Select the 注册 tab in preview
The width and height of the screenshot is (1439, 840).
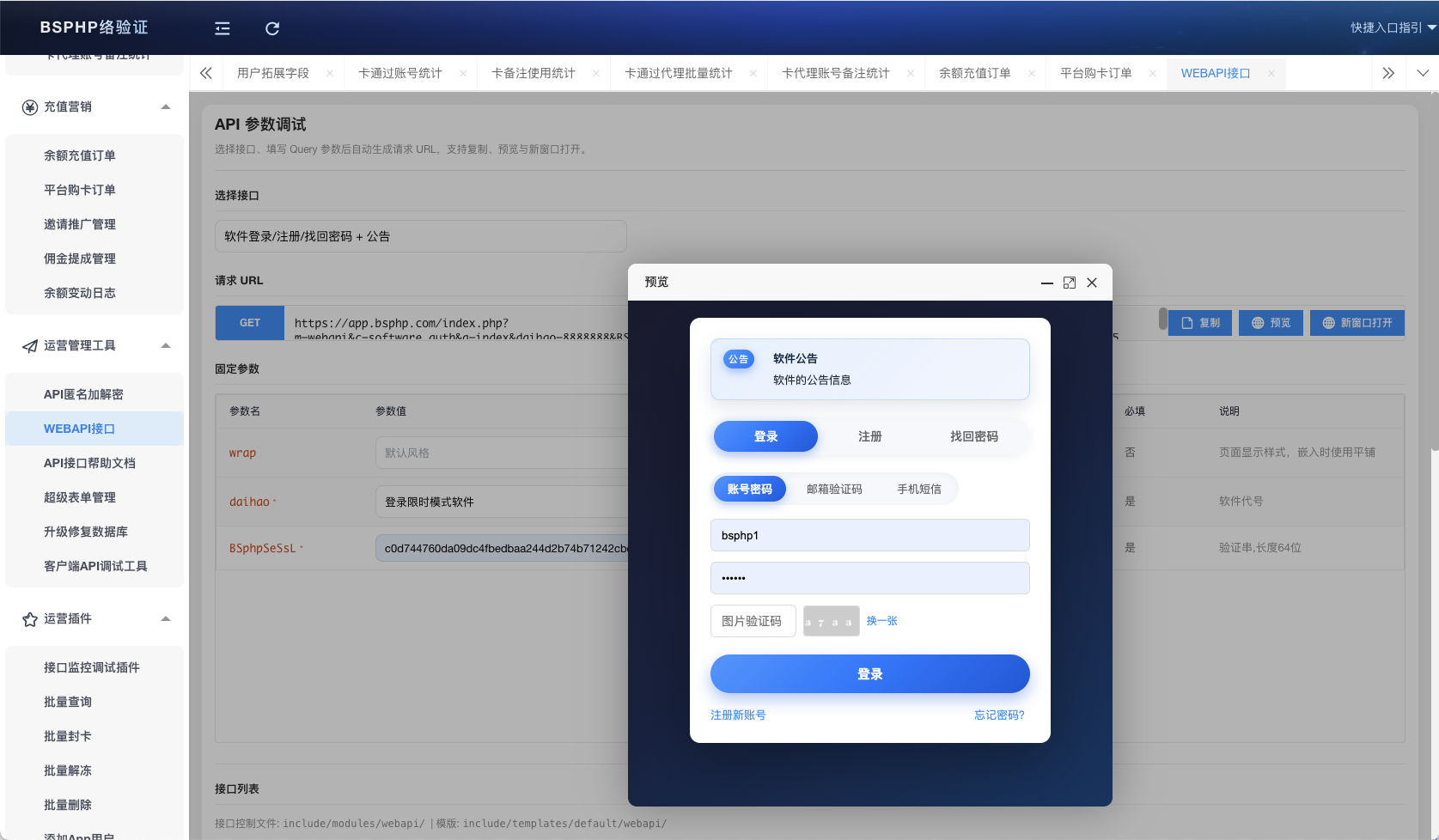click(870, 436)
